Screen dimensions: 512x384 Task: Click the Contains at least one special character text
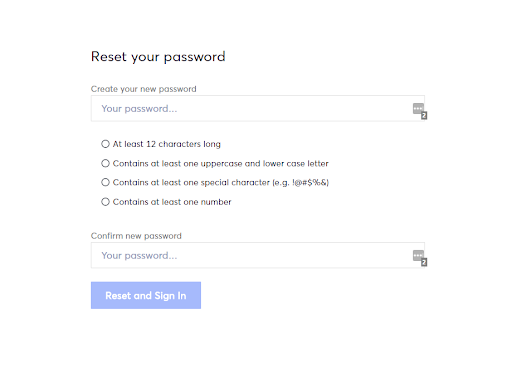click(x=191, y=182)
